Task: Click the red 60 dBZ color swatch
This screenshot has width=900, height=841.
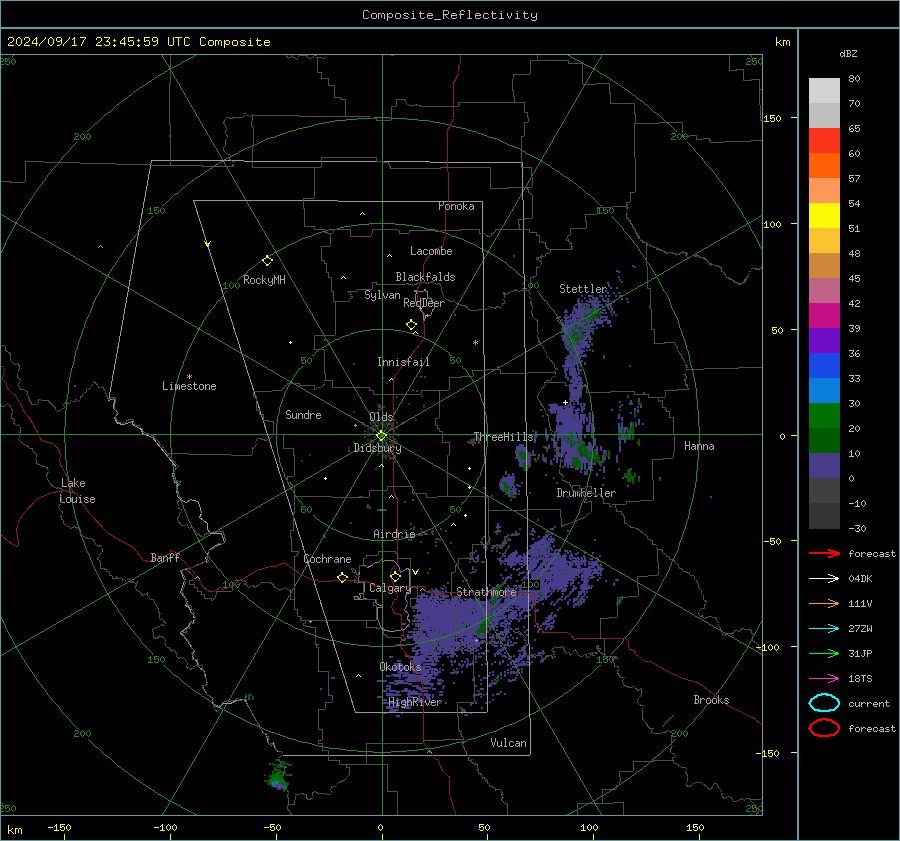Action: (824, 141)
